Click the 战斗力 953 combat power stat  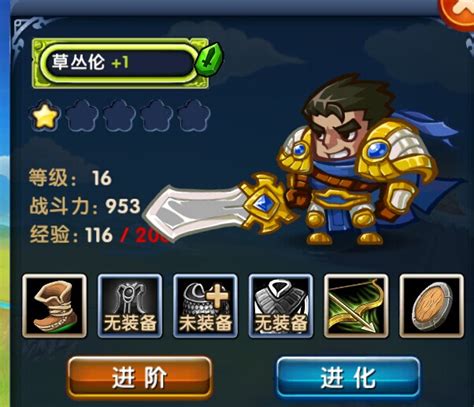click(x=85, y=206)
